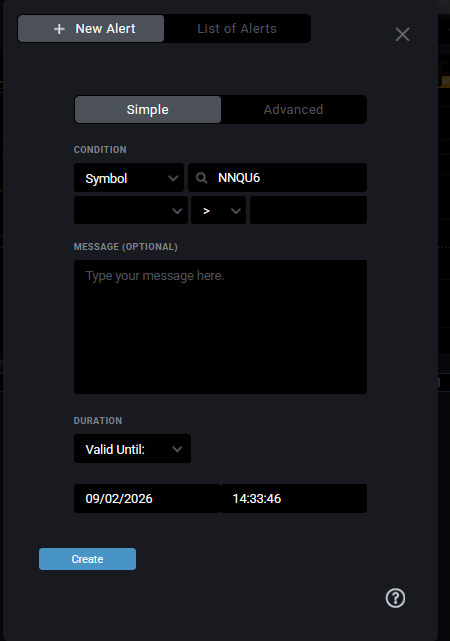Image resolution: width=450 pixels, height=641 pixels.
Task: Click the 09/02/2026 date field
Action: coord(147,499)
